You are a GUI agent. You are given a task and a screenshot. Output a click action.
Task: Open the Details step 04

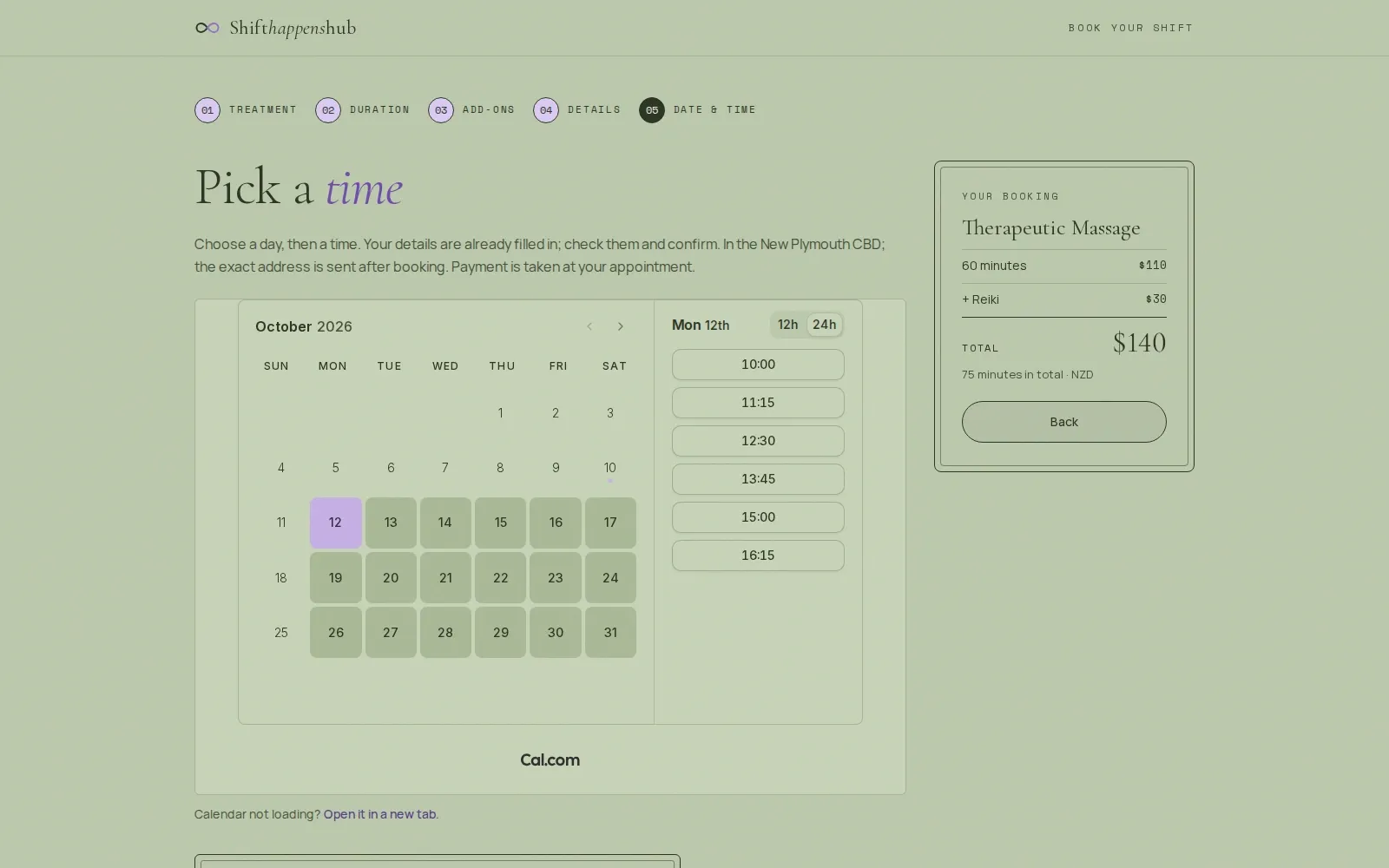pyautogui.click(x=577, y=110)
